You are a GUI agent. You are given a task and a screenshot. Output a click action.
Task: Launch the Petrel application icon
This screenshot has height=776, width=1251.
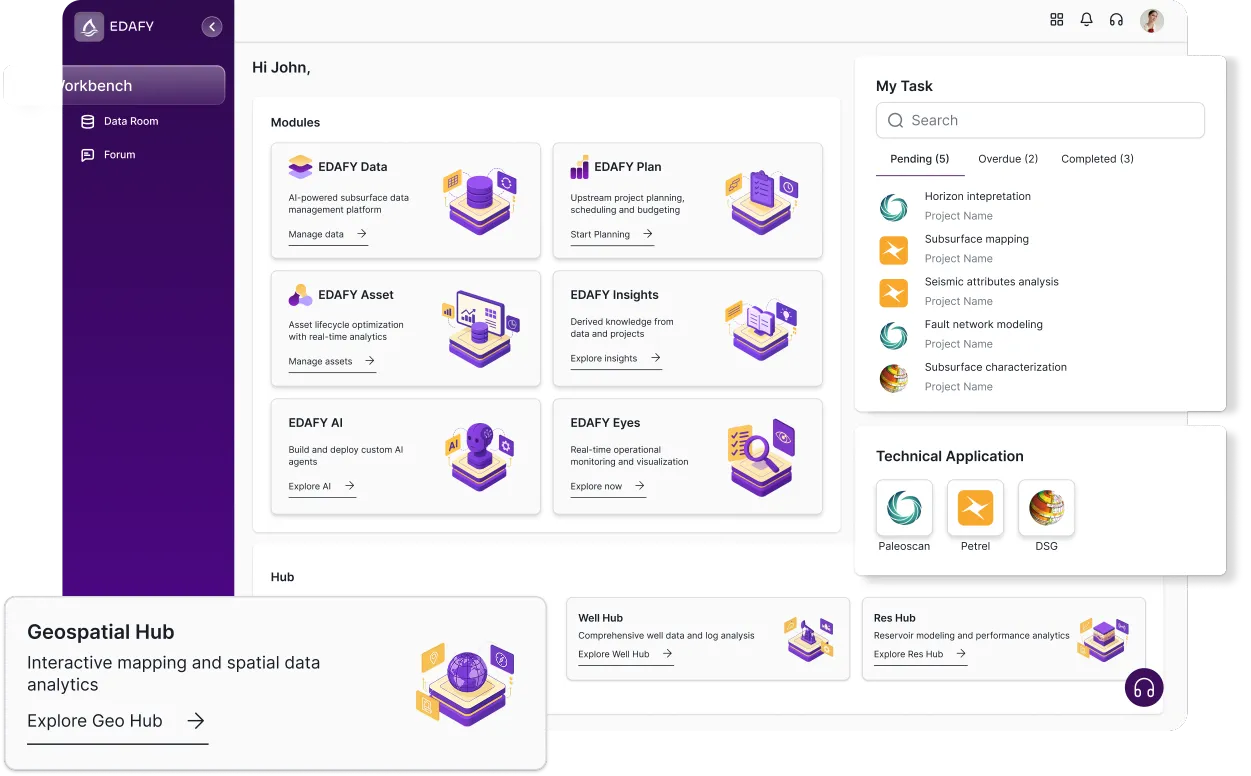coord(975,507)
